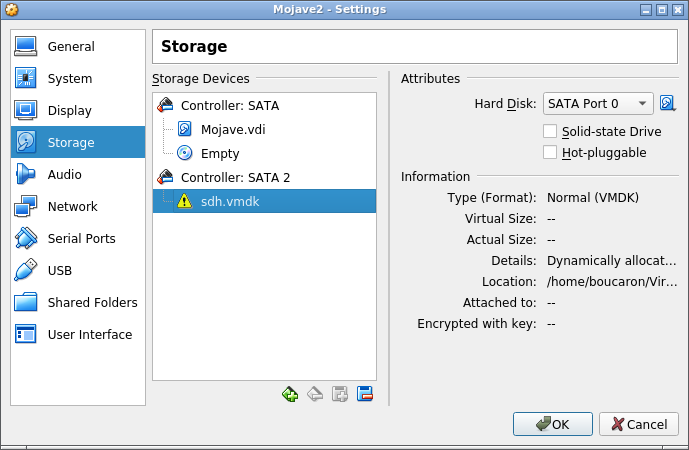Click the Controller: SATA 2 icon

pos(166,177)
